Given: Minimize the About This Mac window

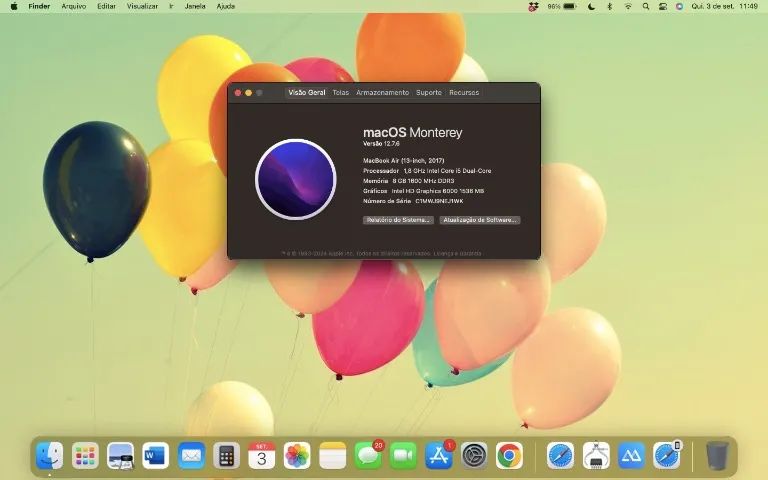Looking at the screenshot, I should (x=249, y=93).
